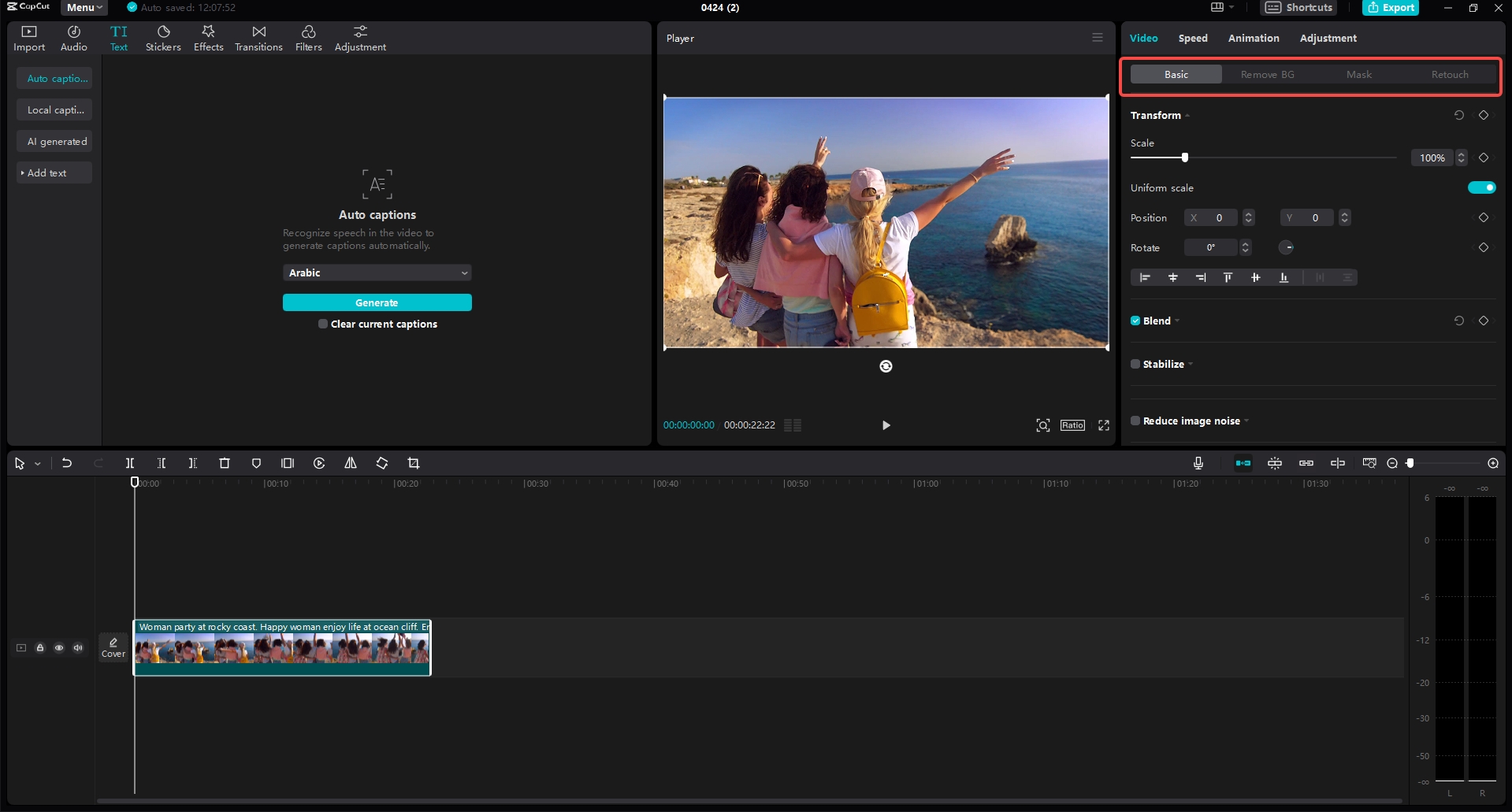Open the Menu at the top left

coord(82,8)
